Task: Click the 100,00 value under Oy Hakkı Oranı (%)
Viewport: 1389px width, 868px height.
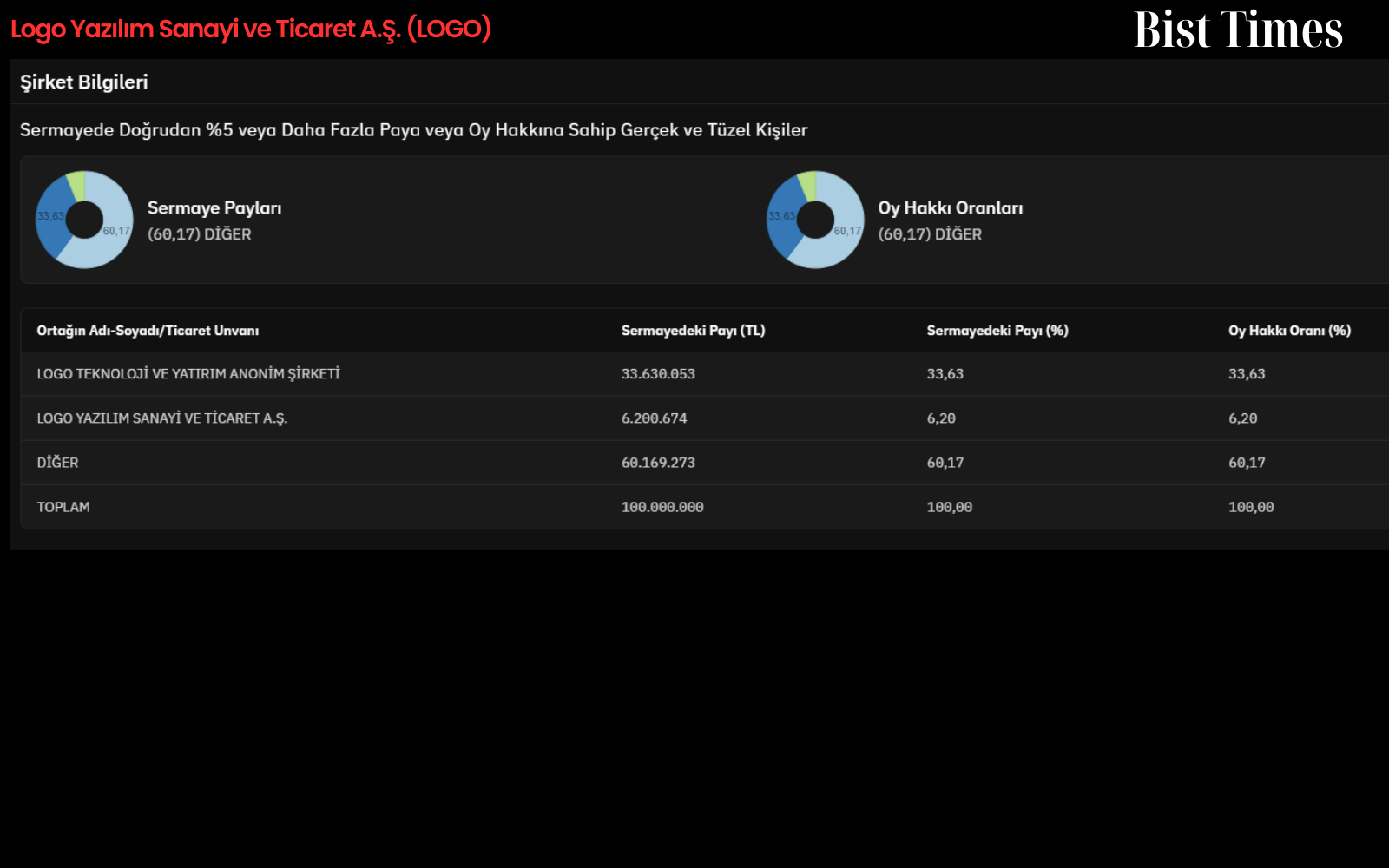Action: (1251, 507)
